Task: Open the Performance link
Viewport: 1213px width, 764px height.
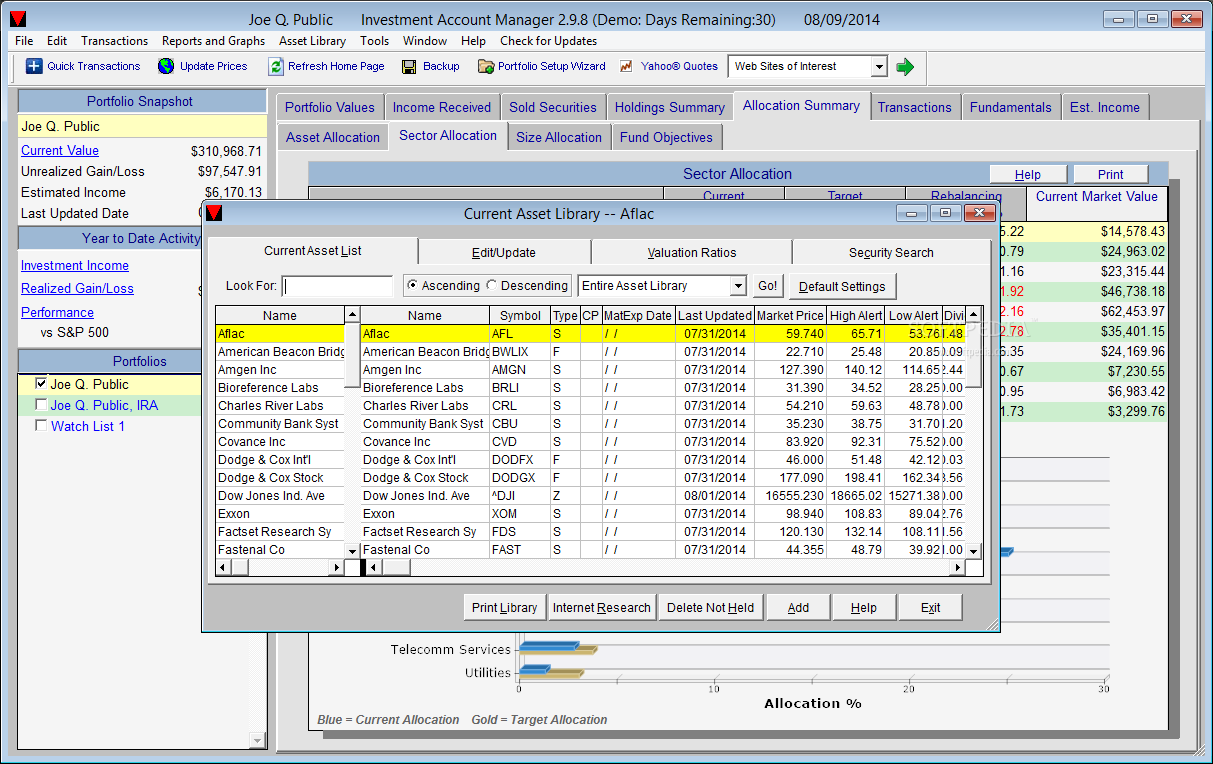Action: [57, 312]
